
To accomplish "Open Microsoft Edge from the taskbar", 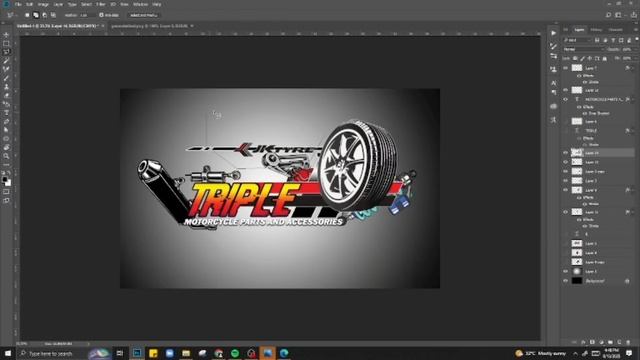I will [x=284, y=353].
